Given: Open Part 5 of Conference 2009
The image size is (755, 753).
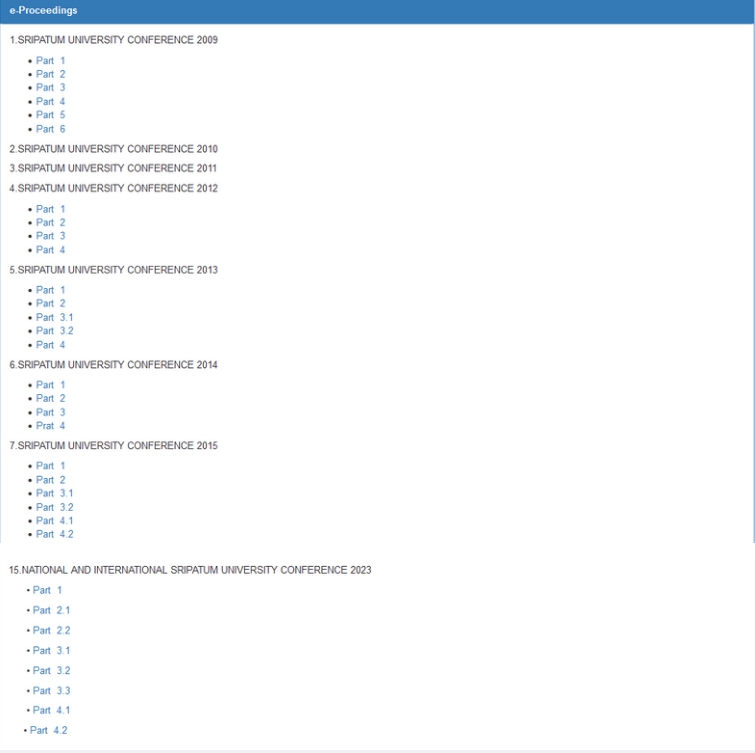Looking at the screenshot, I should tap(51, 115).
